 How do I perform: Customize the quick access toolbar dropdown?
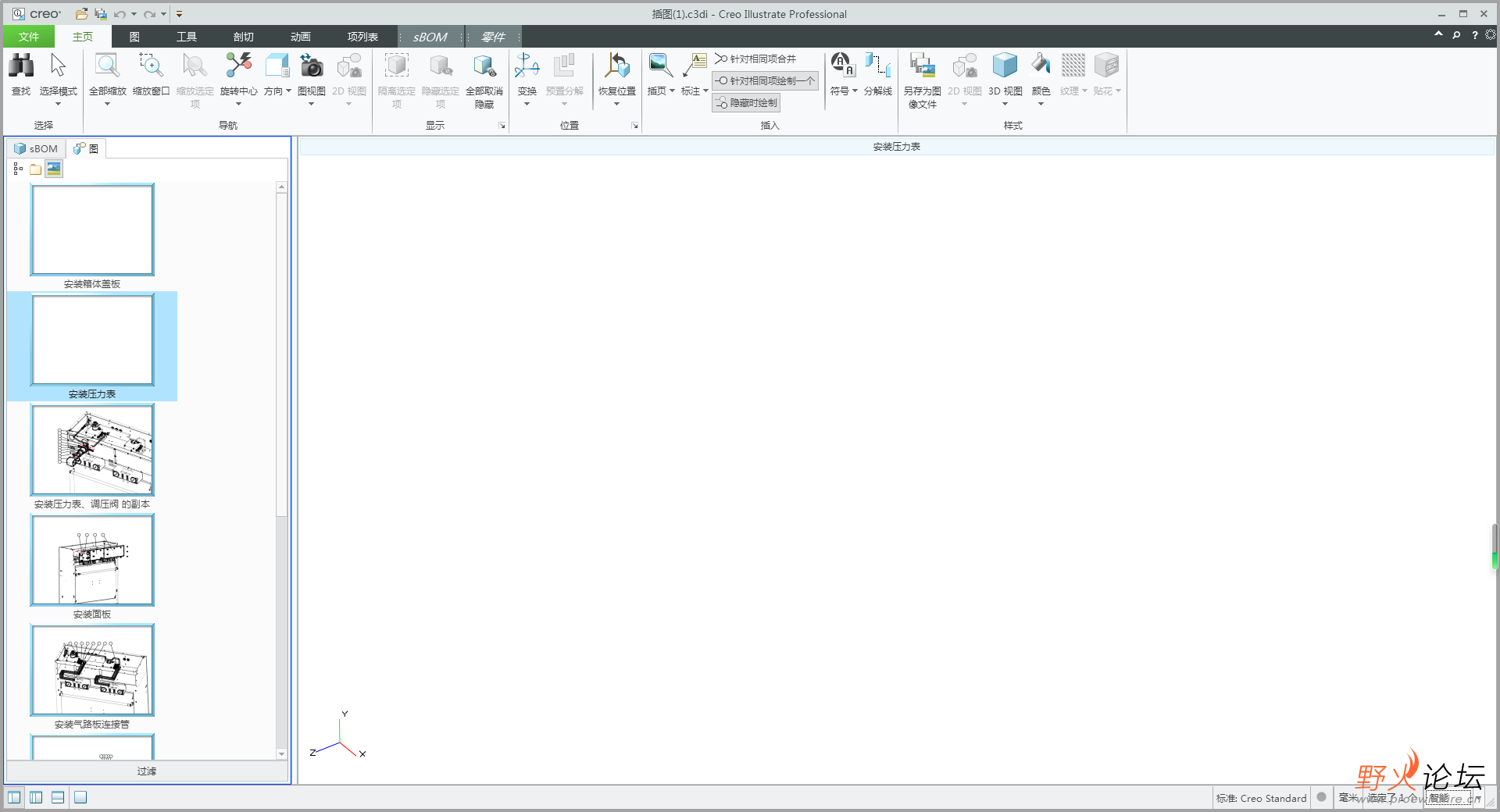tap(179, 14)
